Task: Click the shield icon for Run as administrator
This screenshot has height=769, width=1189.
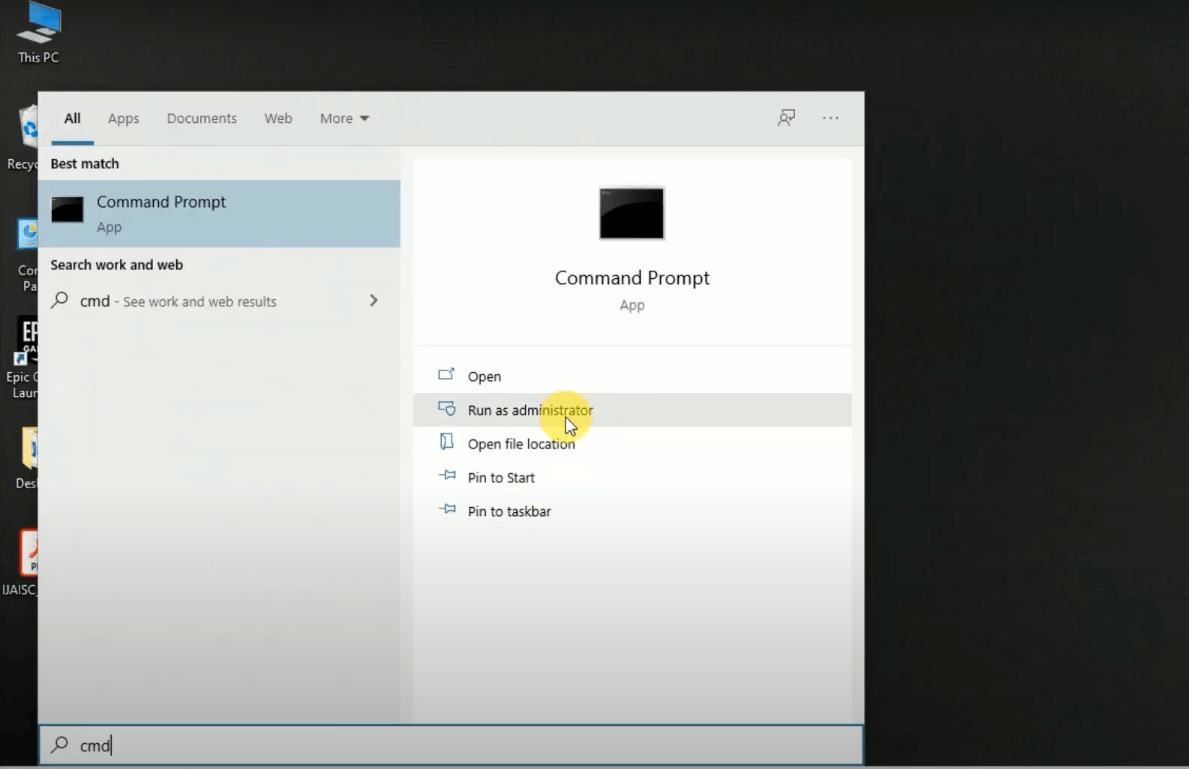Action: pyautogui.click(x=447, y=410)
